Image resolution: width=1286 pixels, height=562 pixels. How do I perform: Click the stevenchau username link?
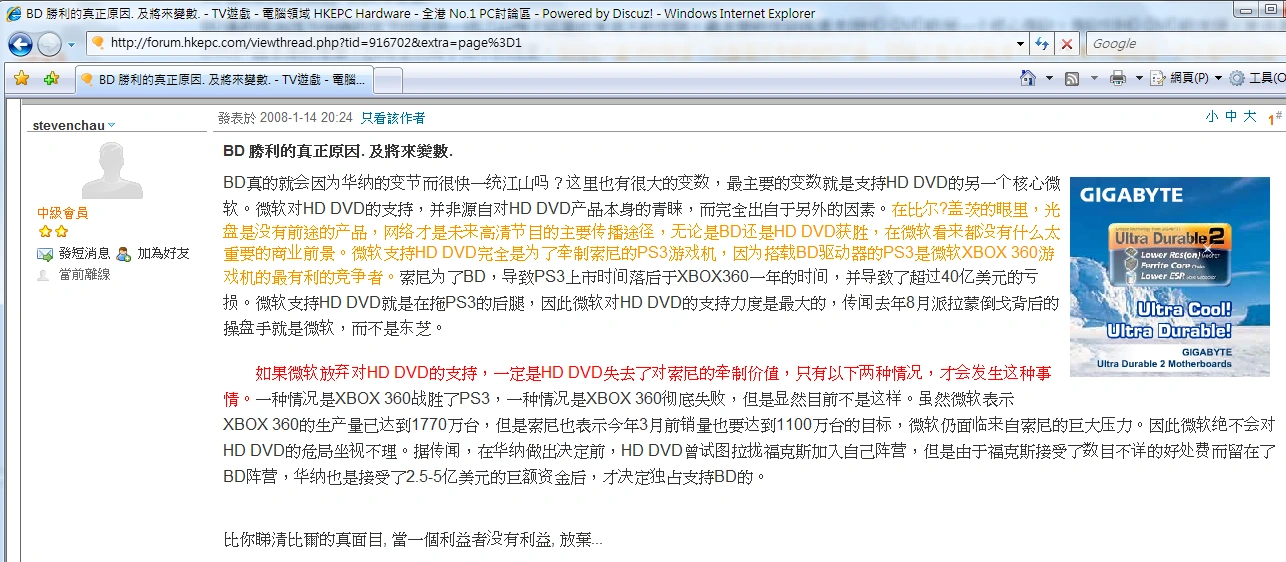(x=68, y=125)
